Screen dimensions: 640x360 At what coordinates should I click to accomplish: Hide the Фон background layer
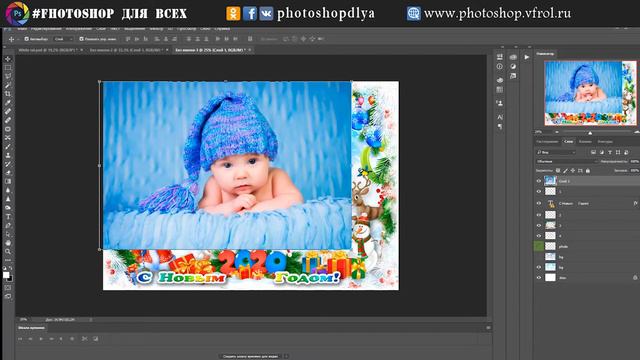tap(539, 278)
